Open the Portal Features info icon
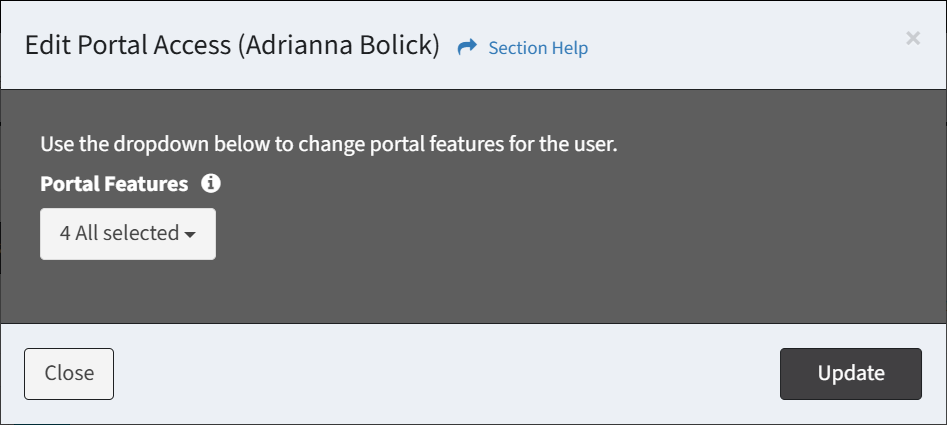This screenshot has width=947, height=425. pos(210,184)
